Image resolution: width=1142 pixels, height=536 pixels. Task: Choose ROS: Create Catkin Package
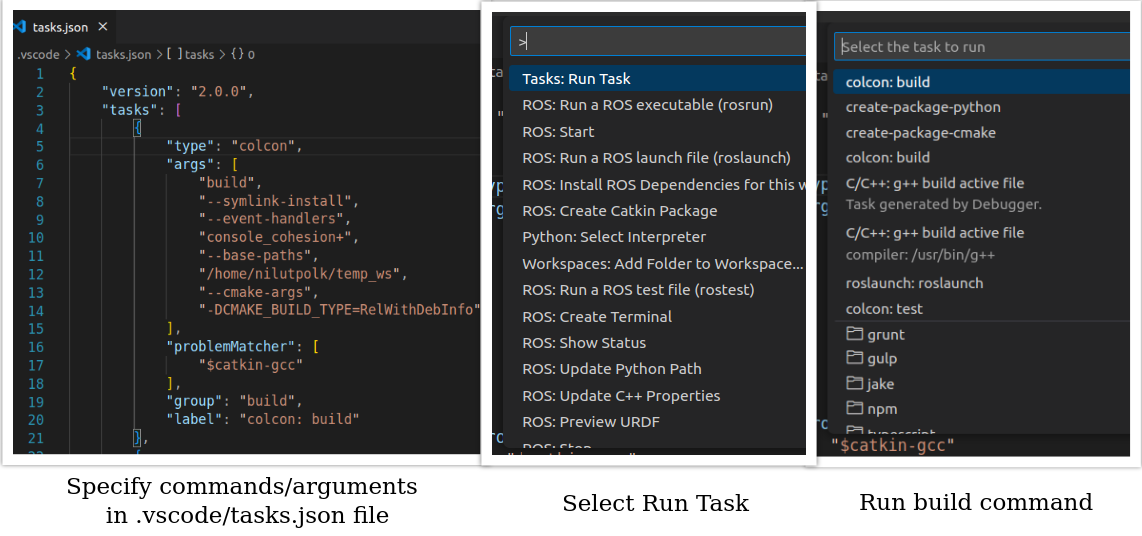coord(657,211)
